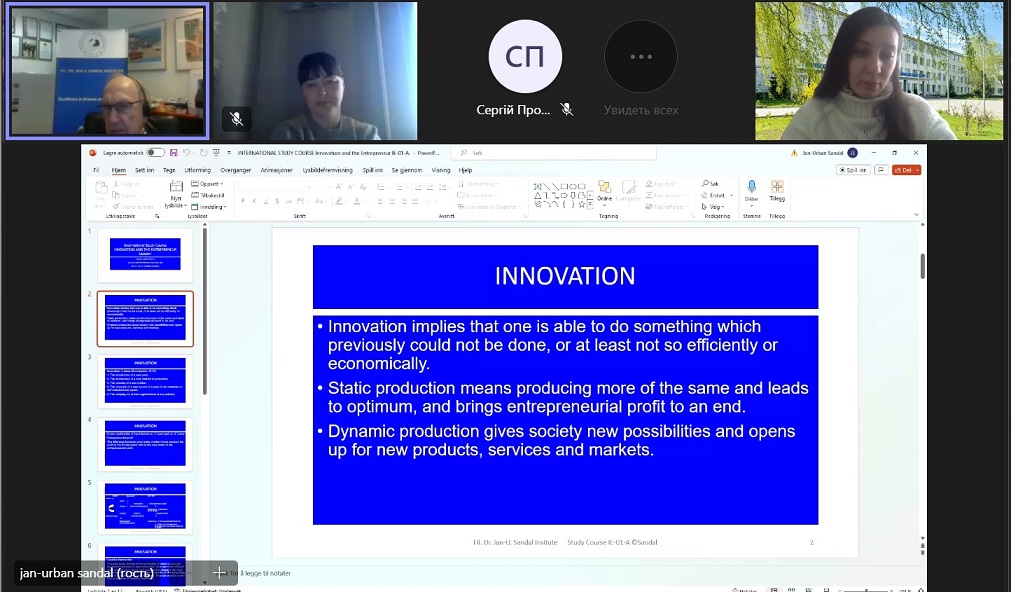Click the Tegning group dialog launcher
This screenshot has width=1011, height=592.
[x=692, y=216]
